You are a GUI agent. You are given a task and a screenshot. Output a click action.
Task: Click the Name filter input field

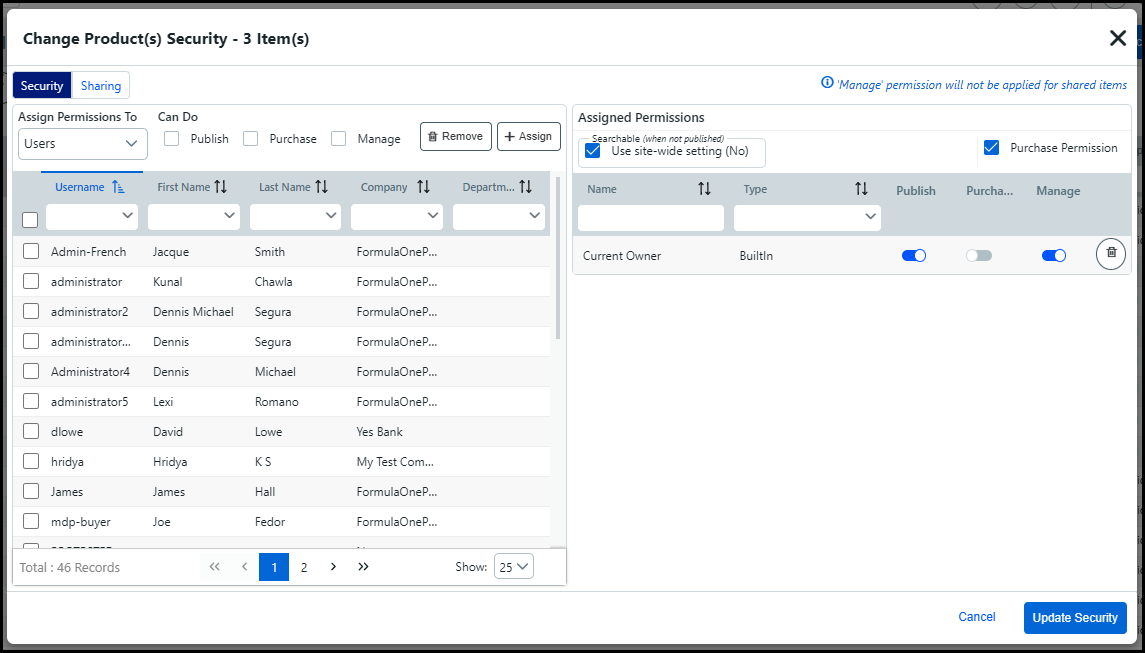click(x=651, y=218)
